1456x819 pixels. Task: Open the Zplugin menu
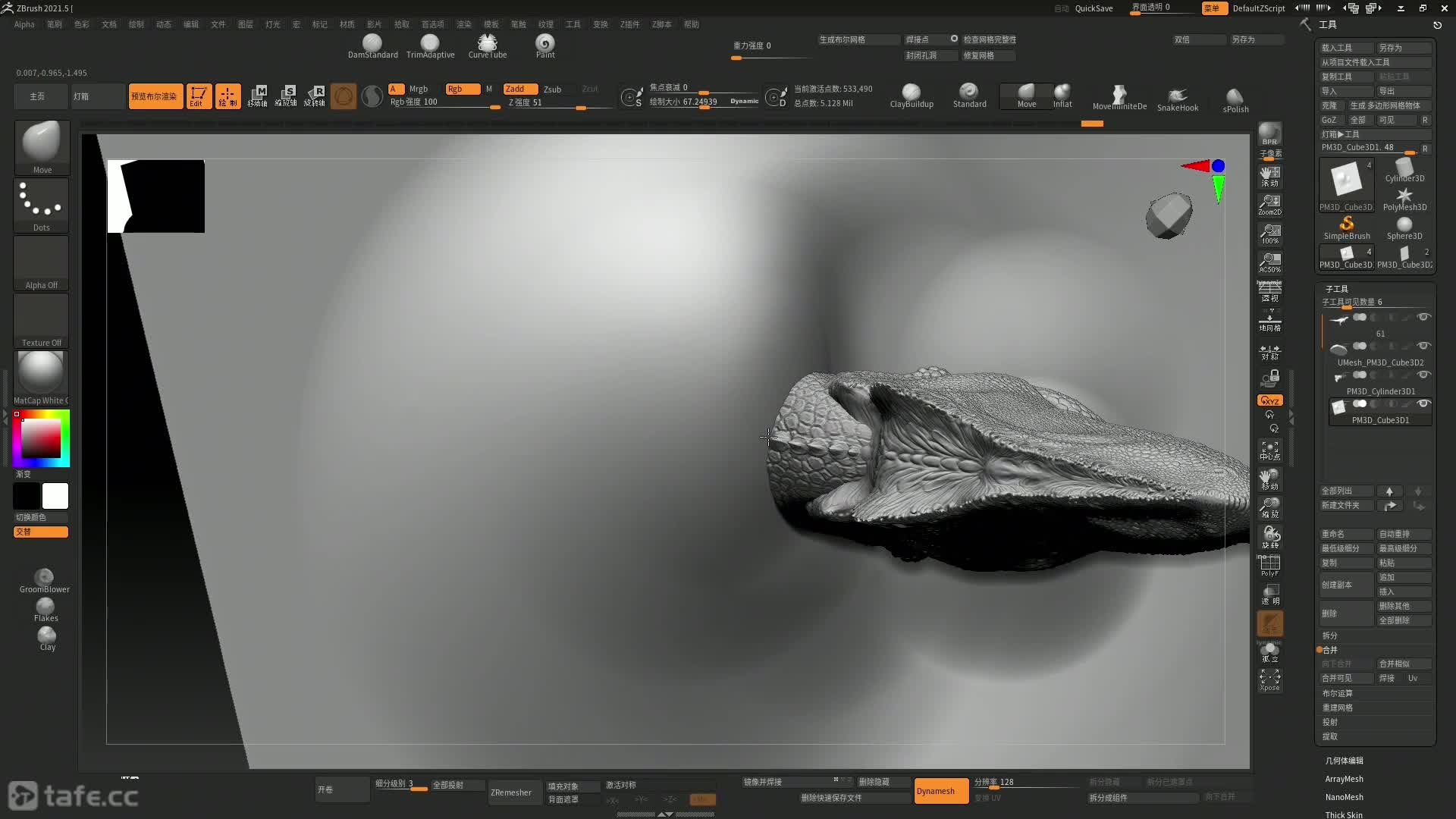629,24
